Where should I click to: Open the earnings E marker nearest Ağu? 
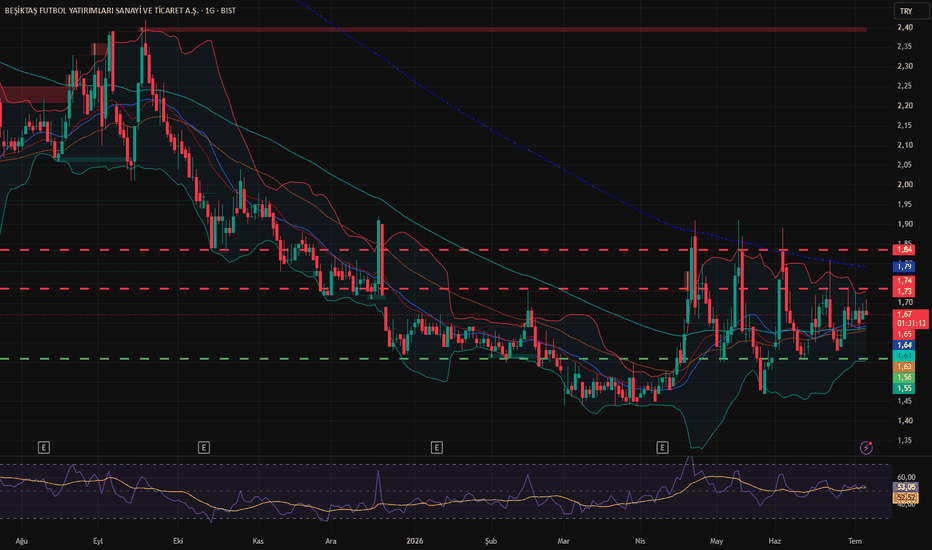click(43, 447)
